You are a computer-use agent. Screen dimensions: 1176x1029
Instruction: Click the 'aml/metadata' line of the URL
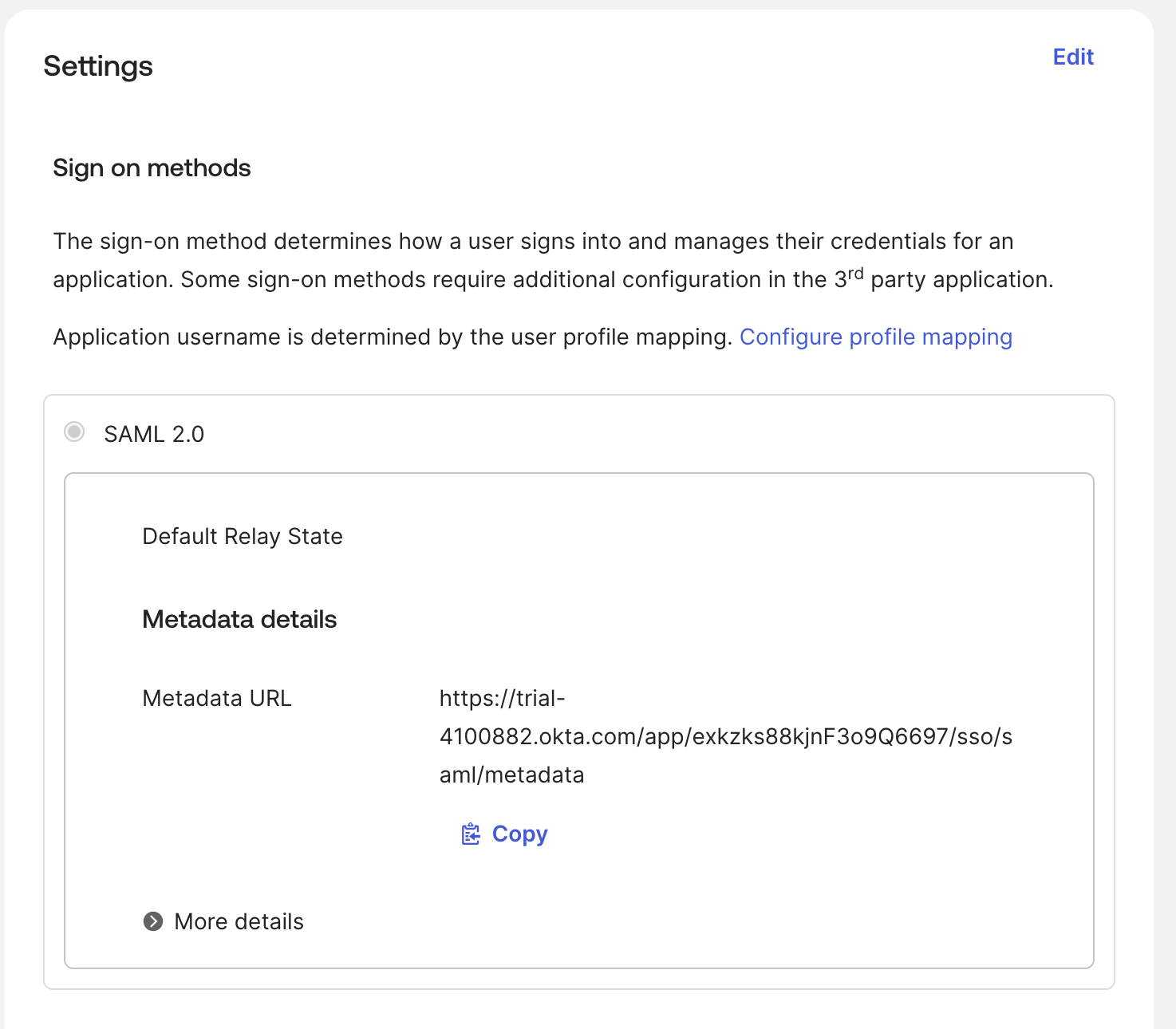pos(511,775)
